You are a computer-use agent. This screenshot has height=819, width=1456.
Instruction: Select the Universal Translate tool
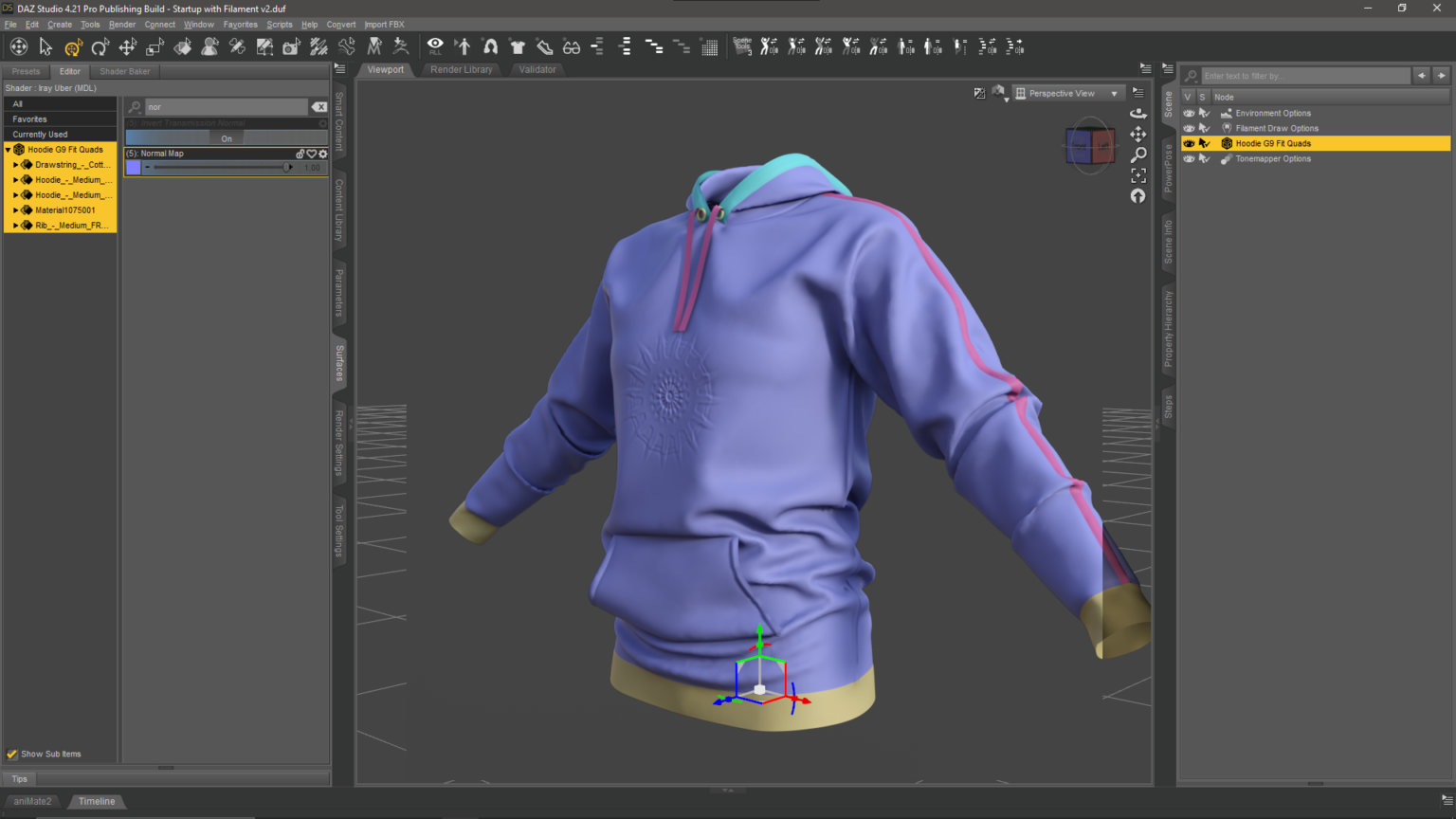[126, 45]
